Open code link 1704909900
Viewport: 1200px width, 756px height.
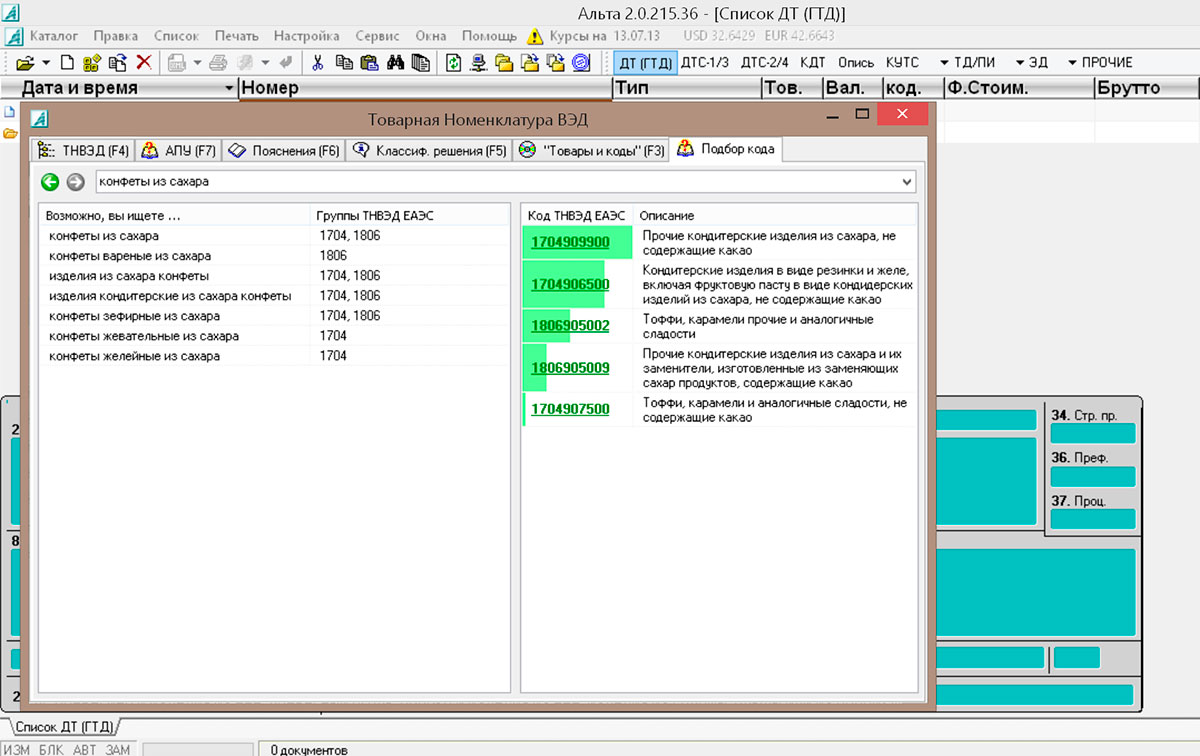[x=569, y=242]
